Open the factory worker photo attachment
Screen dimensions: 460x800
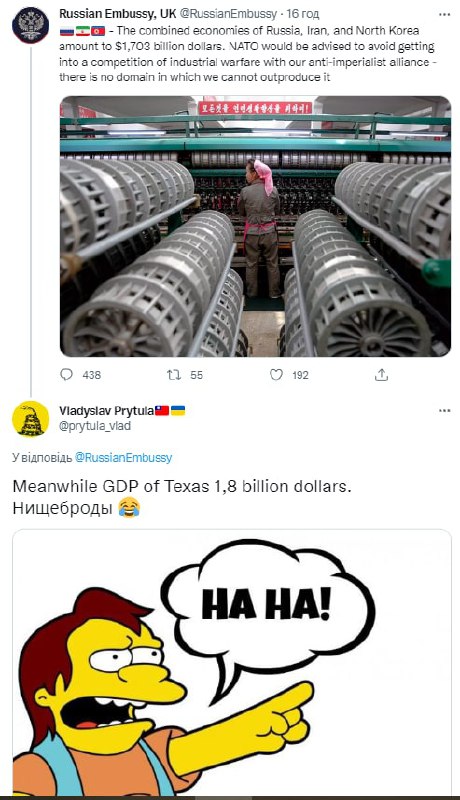click(x=255, y=227)
